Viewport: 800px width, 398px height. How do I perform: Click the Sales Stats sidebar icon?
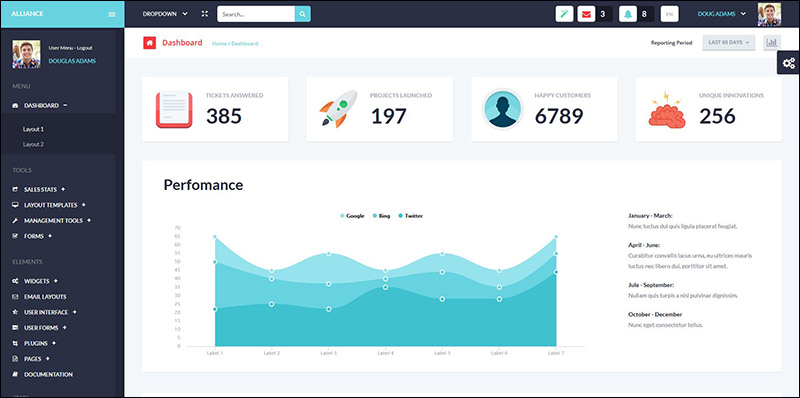pyautogui.click(x=15, y=189)
